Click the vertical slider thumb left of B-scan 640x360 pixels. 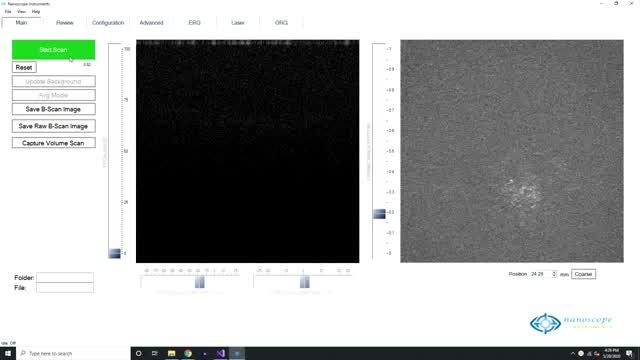tap(115, 253)
